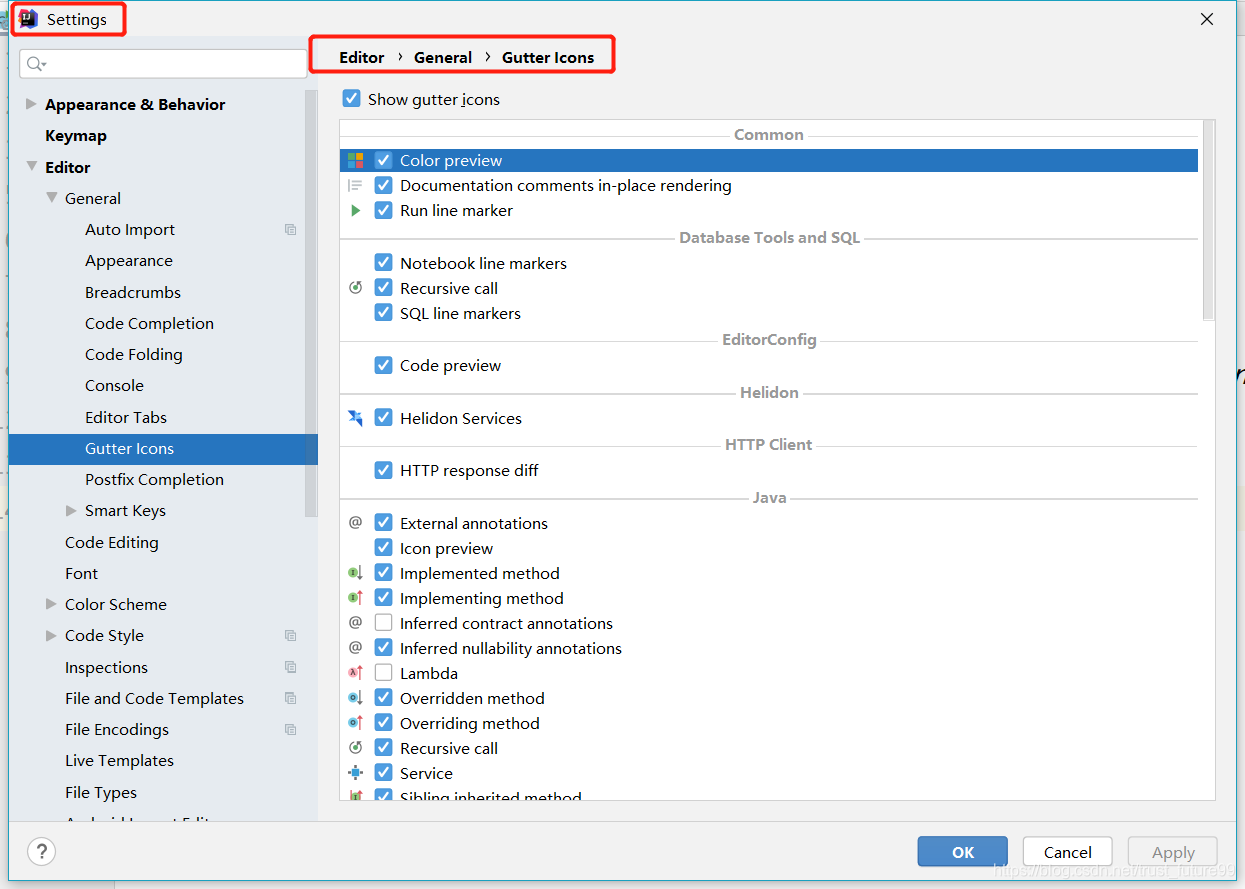This screenshot has height=889, width=1245.
Task: Click the OK button
Action: coord(963,852)
